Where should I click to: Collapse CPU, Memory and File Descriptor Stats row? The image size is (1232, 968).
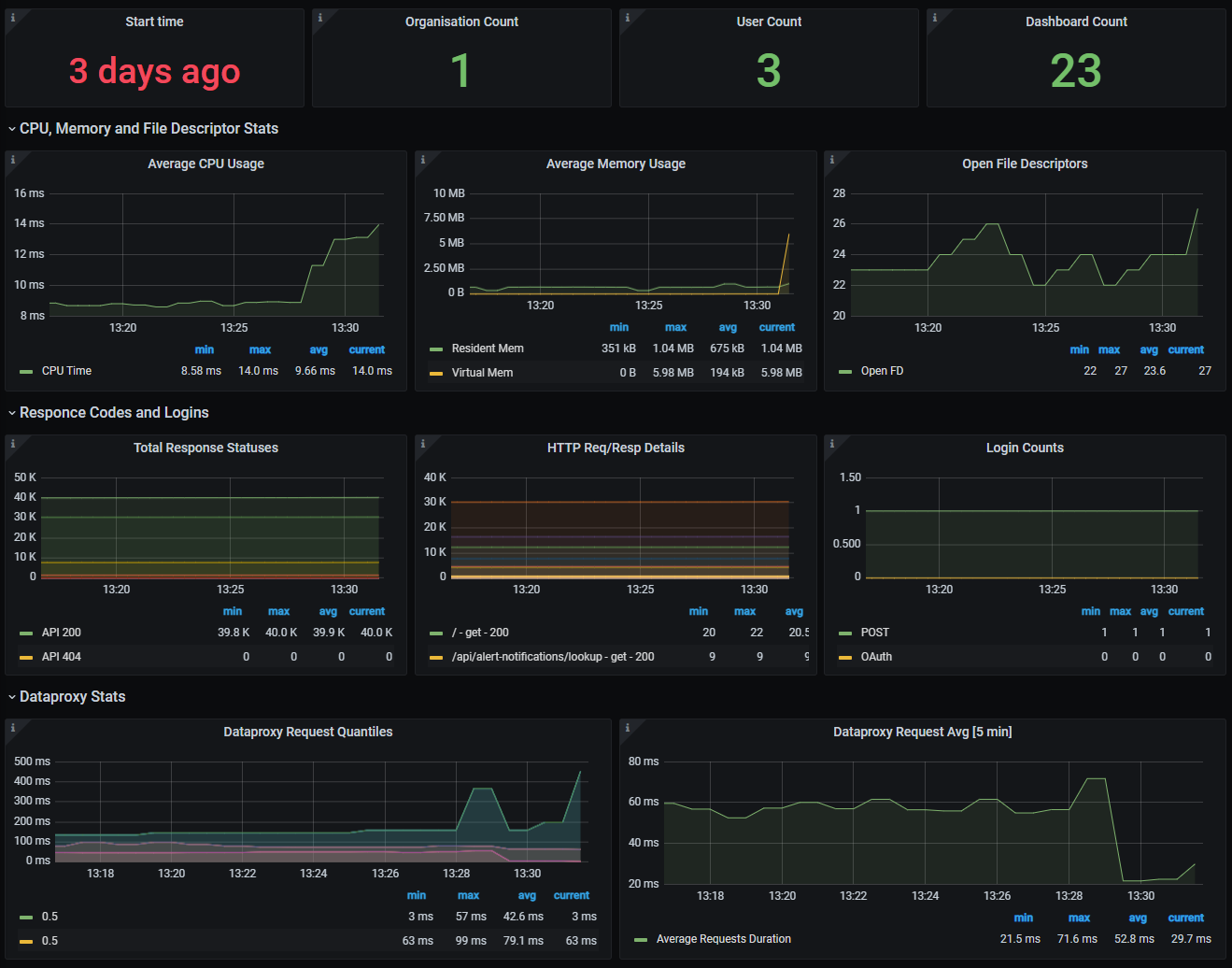[149, 129]
